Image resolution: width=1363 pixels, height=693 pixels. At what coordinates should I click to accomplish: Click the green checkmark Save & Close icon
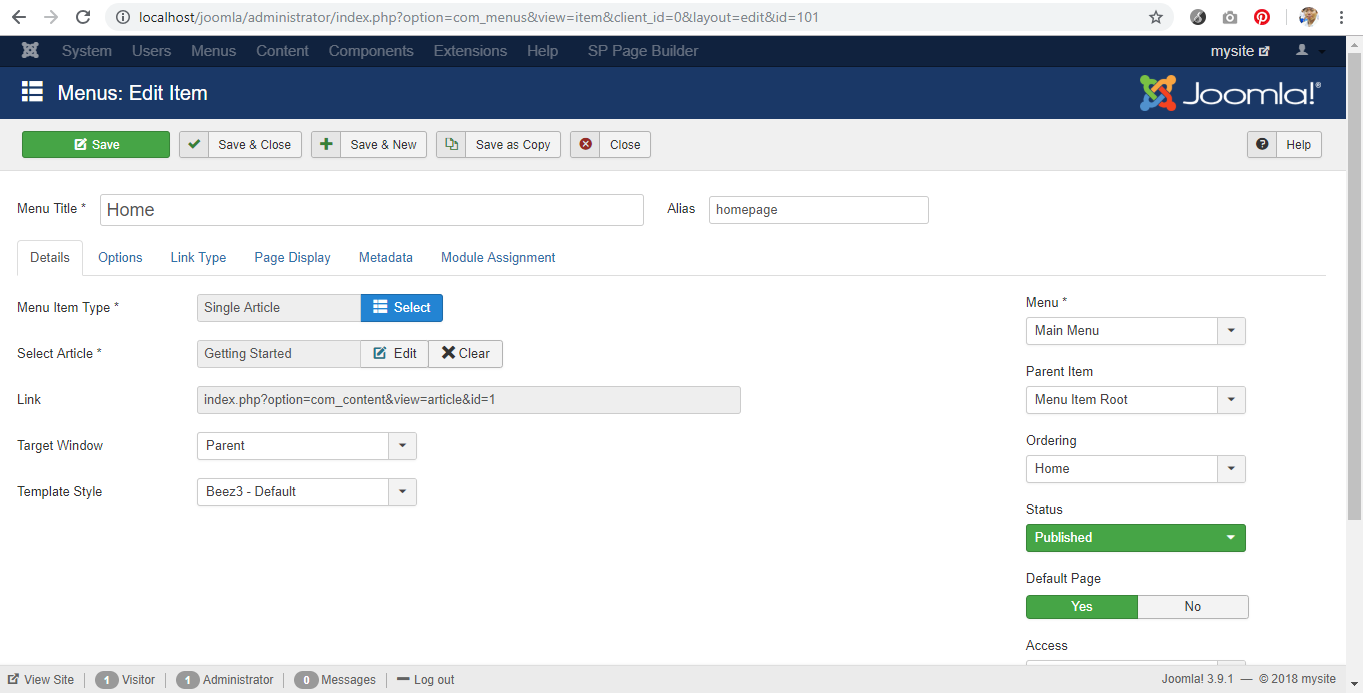coord(194,144)
